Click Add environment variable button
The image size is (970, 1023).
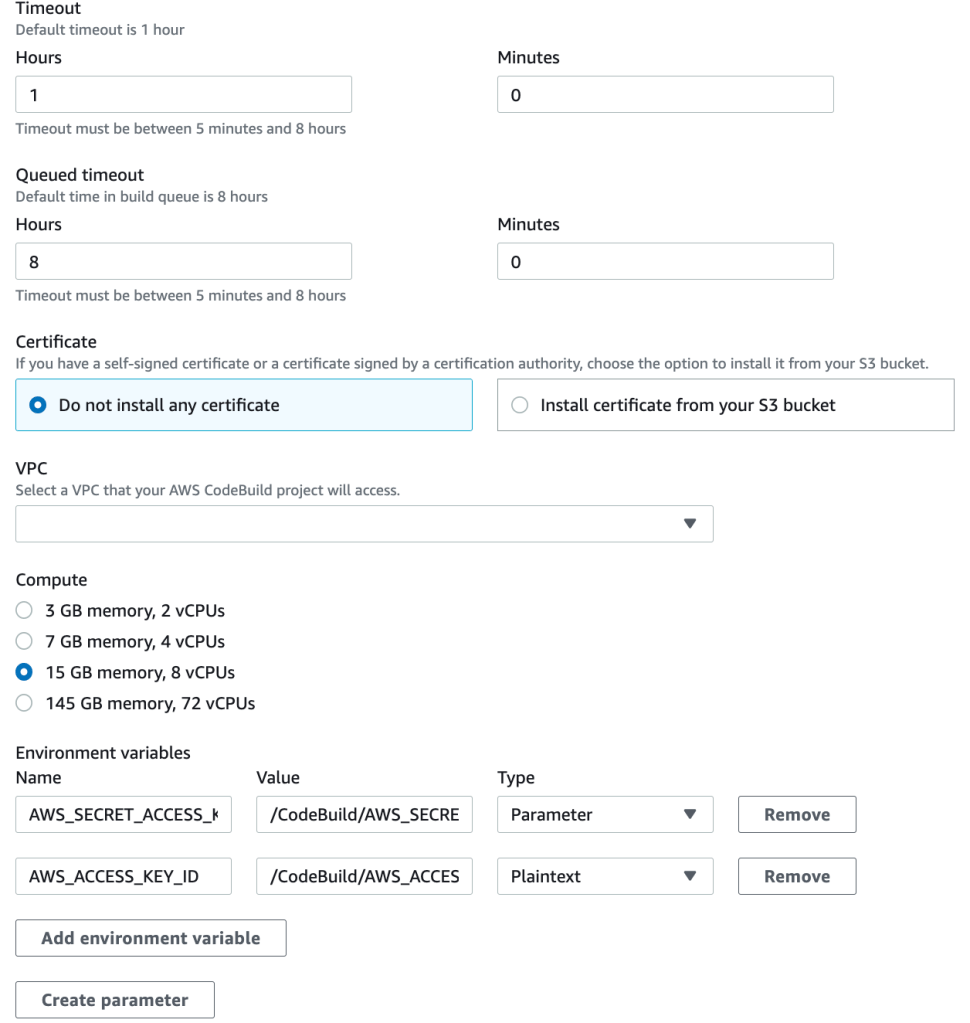coord(151,938)
